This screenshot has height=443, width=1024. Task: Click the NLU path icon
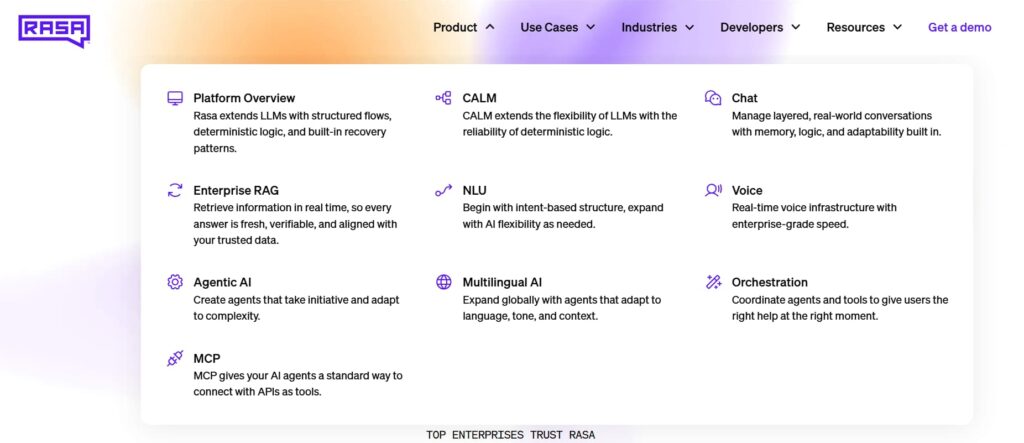point(444,190)
